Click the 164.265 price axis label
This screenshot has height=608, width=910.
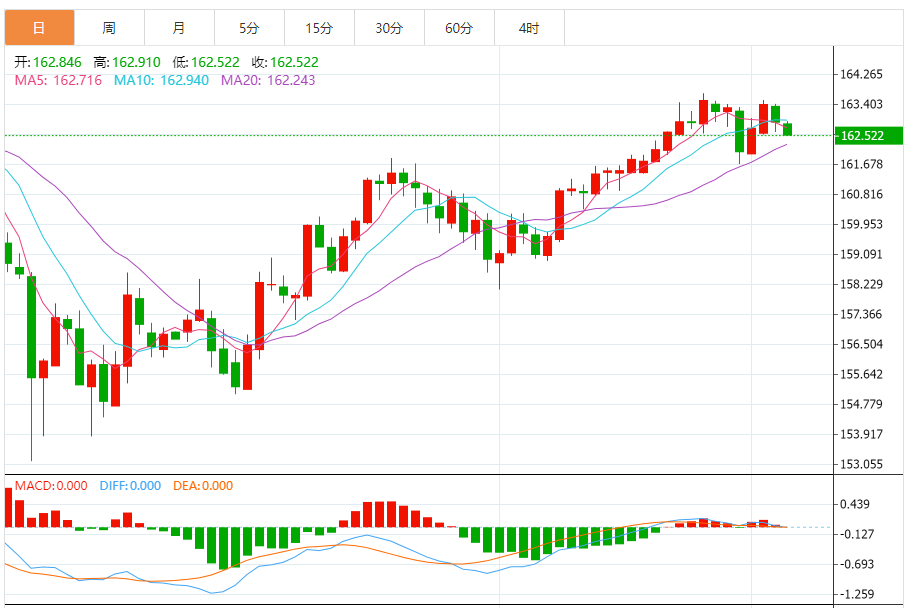coord(861,74)
